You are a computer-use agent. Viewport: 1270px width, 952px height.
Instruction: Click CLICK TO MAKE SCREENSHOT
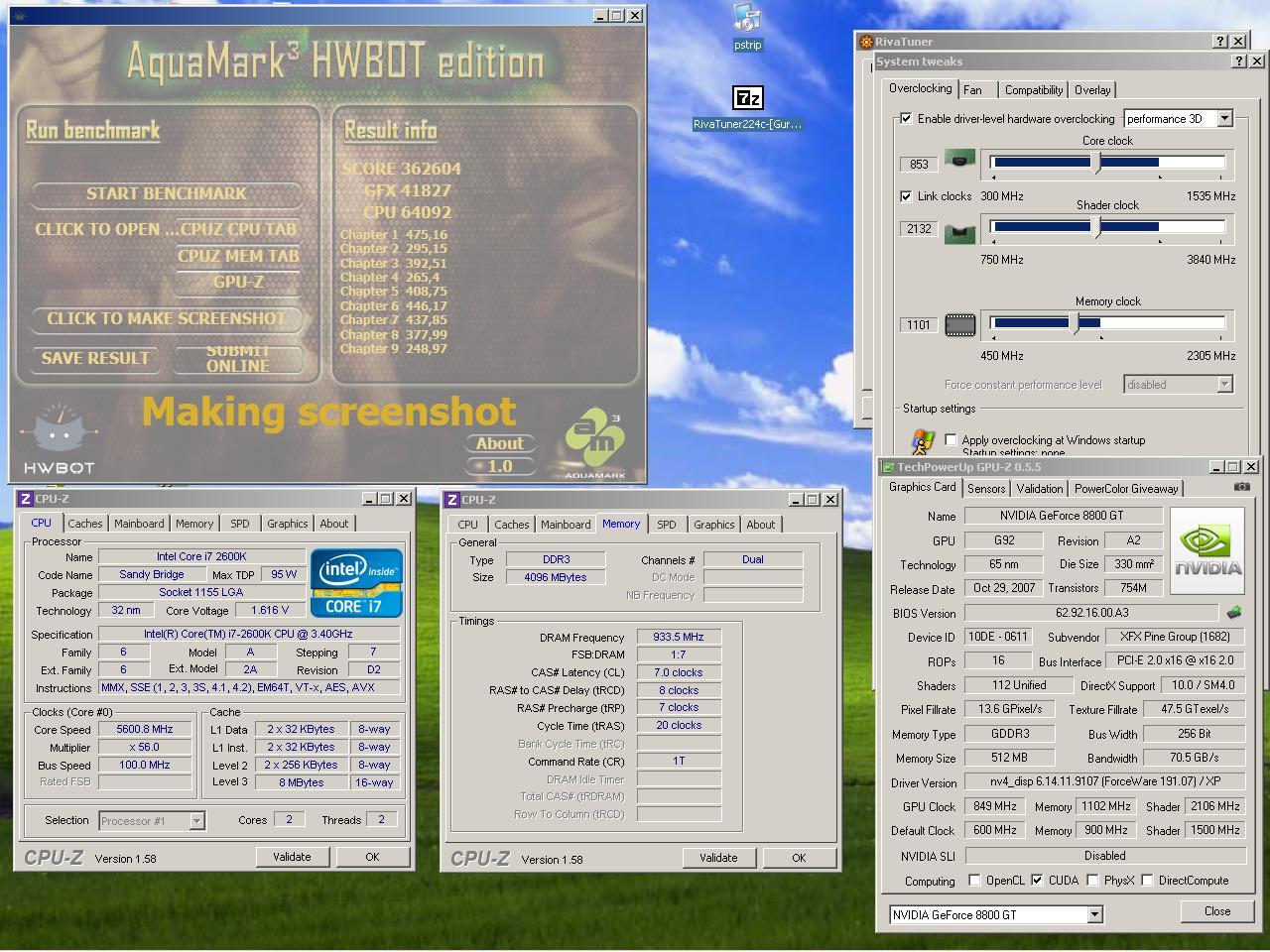167,318
